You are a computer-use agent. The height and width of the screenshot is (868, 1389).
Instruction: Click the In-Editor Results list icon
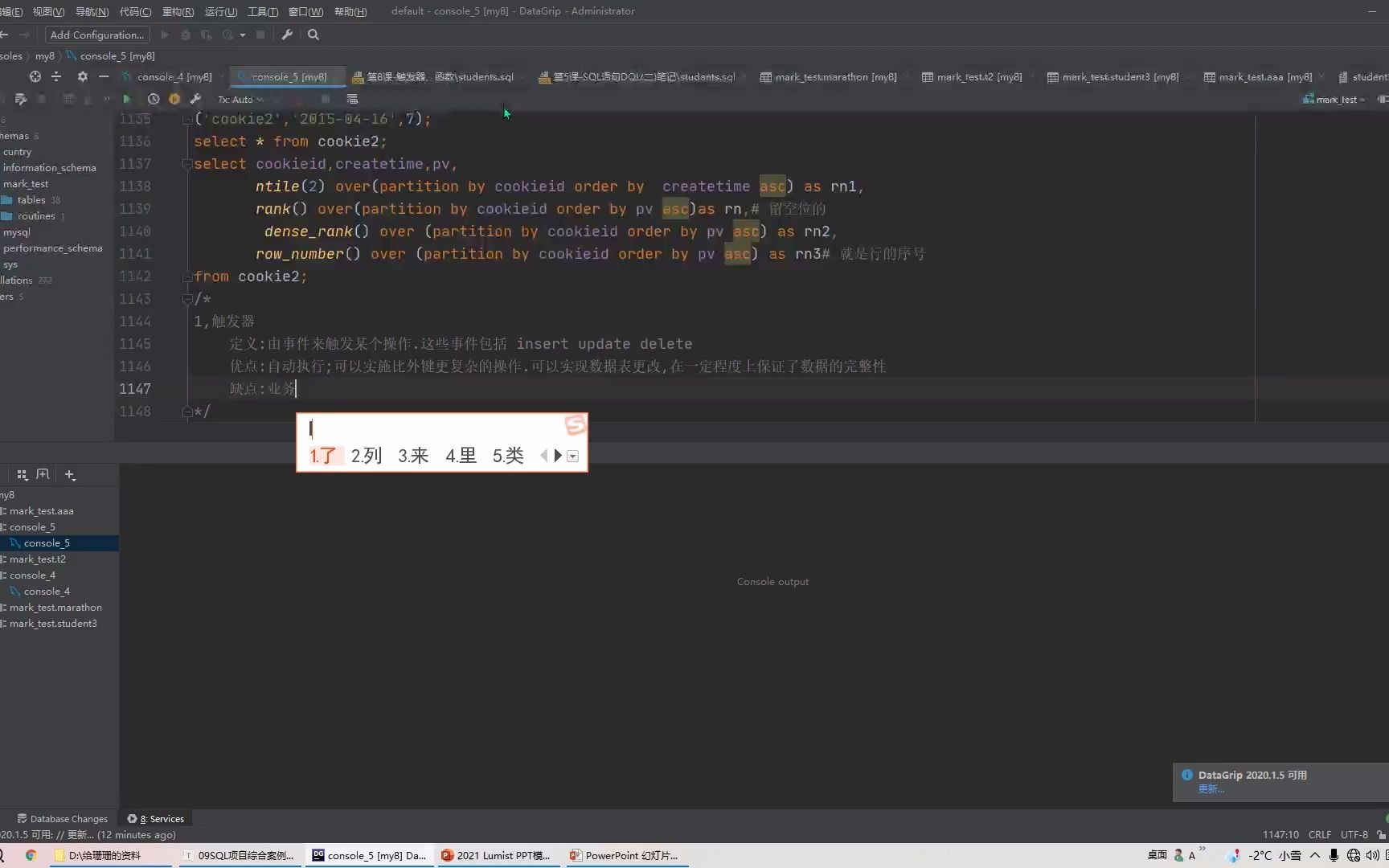[x=352, y=99]
